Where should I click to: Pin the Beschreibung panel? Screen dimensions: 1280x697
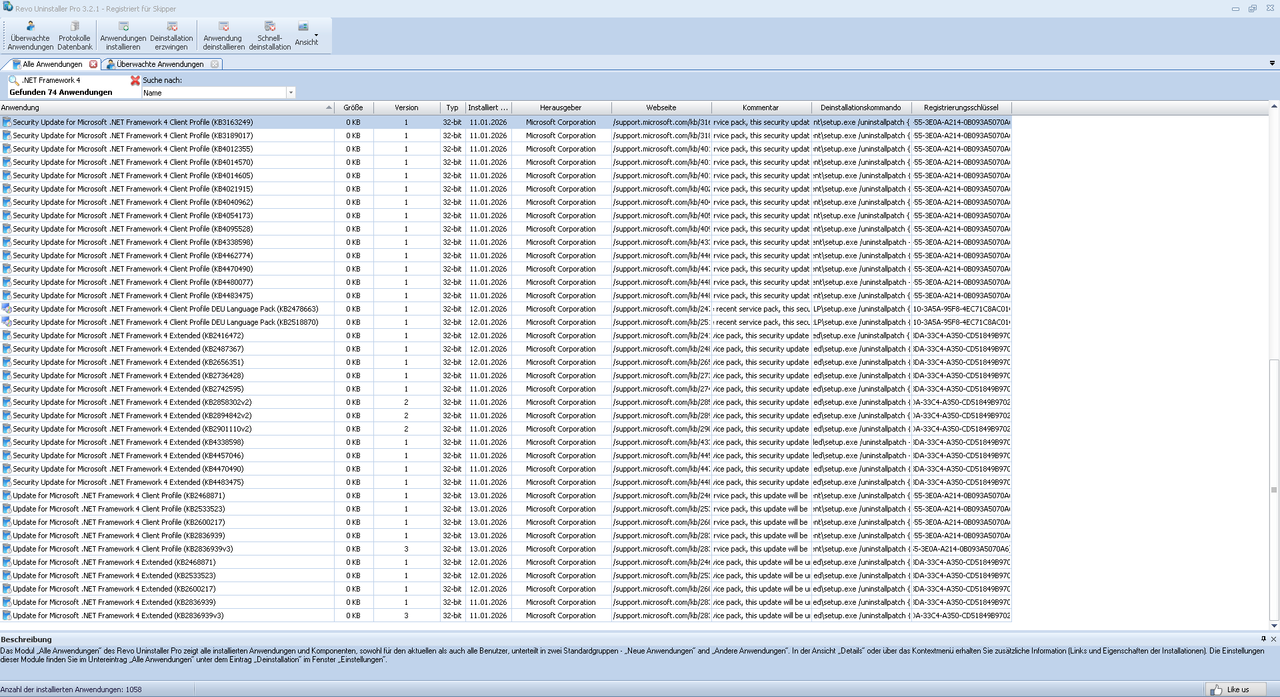1262,638
